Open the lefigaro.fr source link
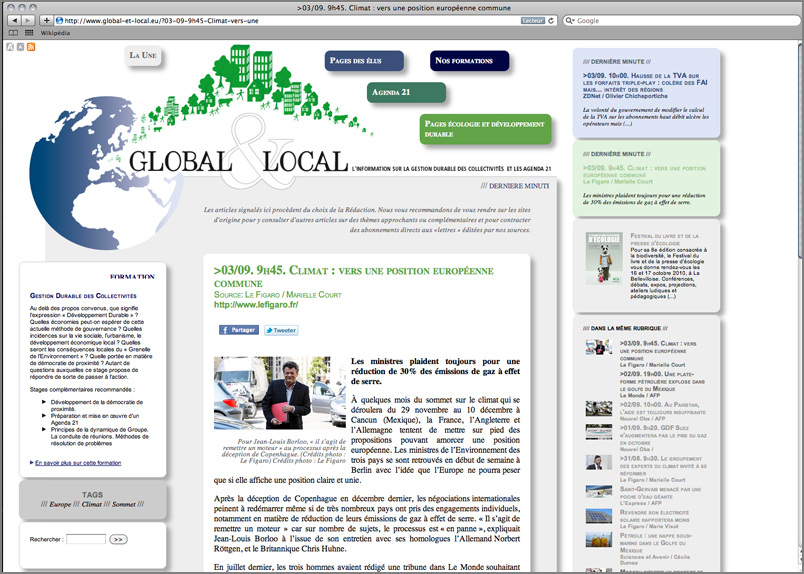 coord(256,305)
